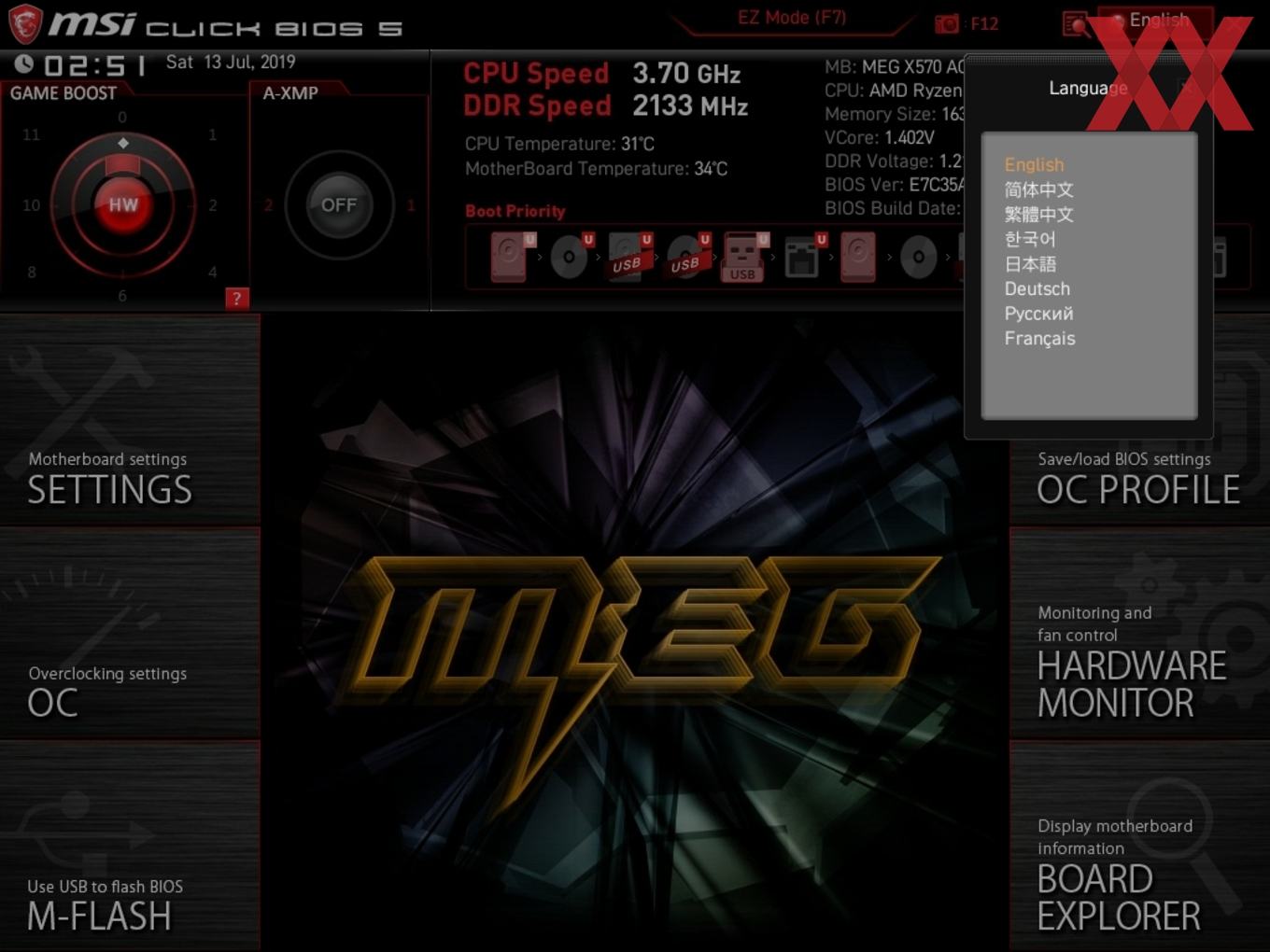The width and height of the screenshot is (1270, 952).
Task: Click the MotherBoard Temperature 34°C reading
Action: click(596, 169)
